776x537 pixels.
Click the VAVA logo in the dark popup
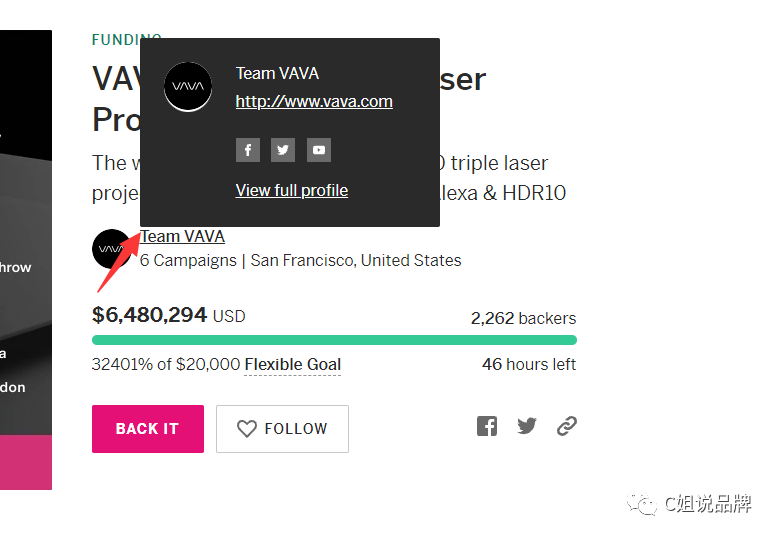188,87
